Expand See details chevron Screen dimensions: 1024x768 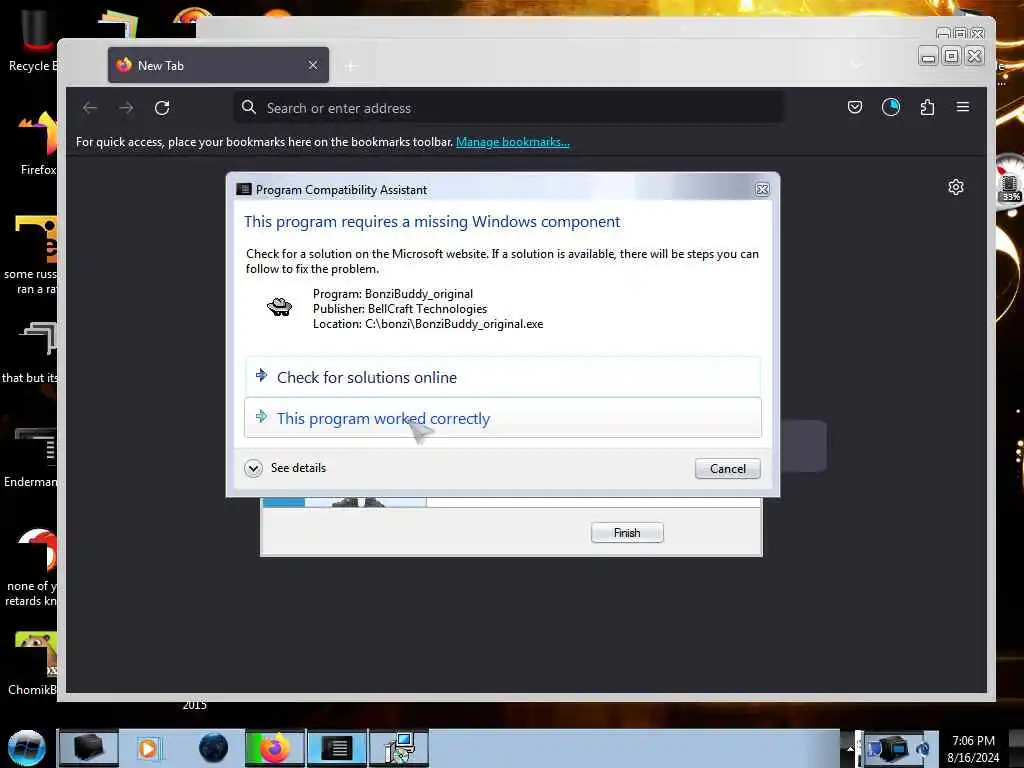pos(253,468)
